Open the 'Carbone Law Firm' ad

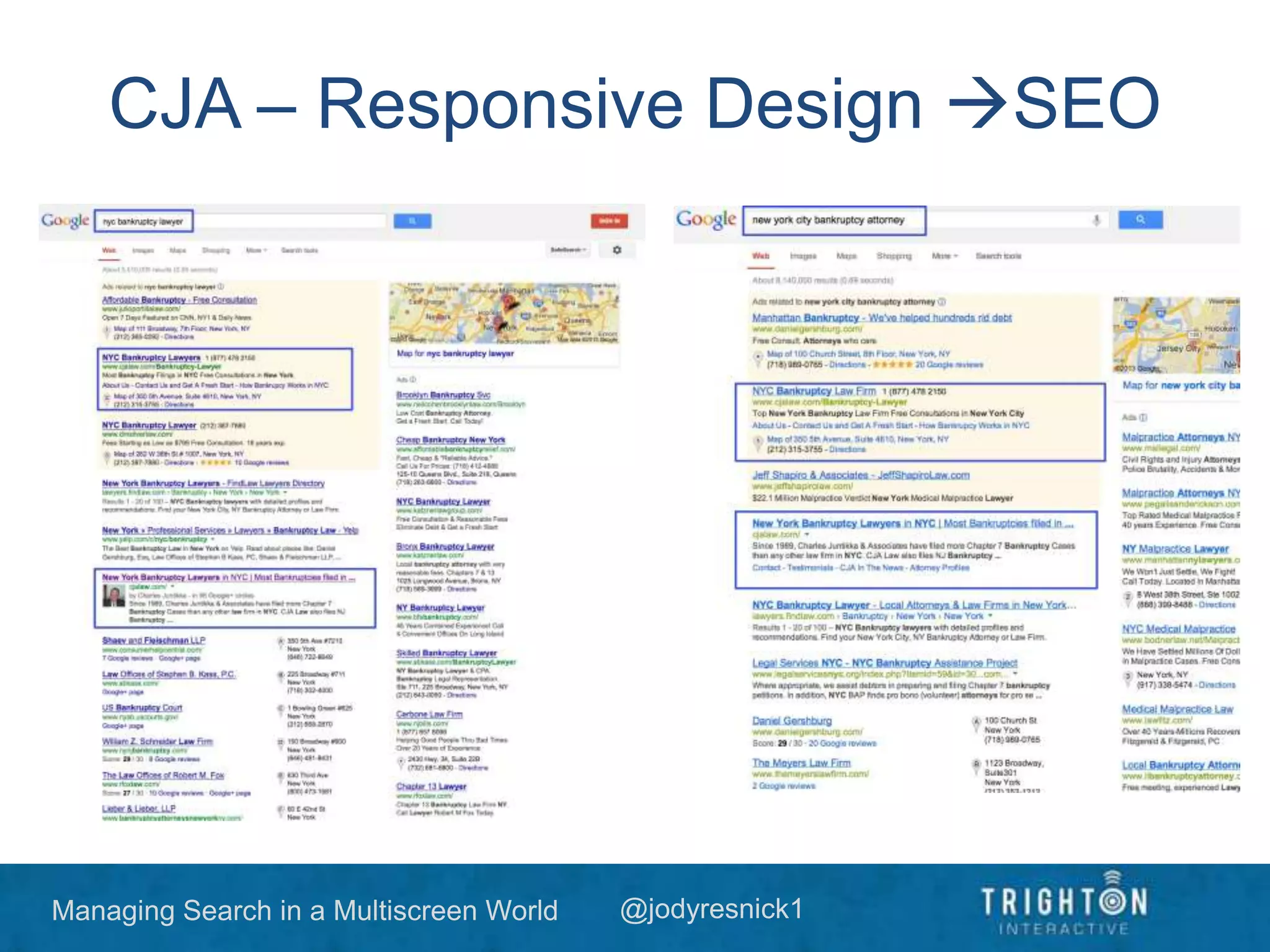429,714
